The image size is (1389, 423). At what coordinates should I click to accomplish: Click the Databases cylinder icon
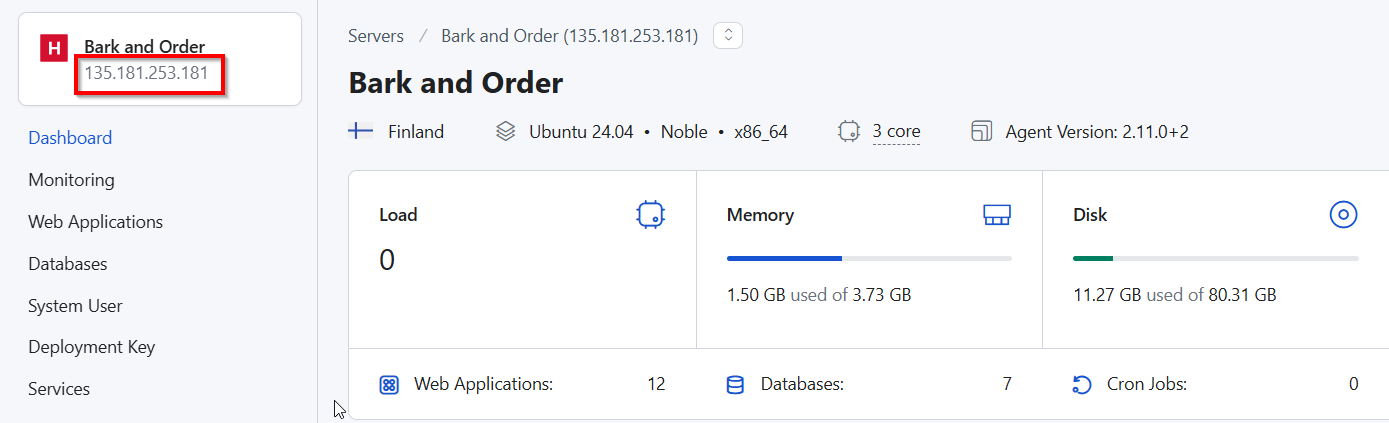735,384
